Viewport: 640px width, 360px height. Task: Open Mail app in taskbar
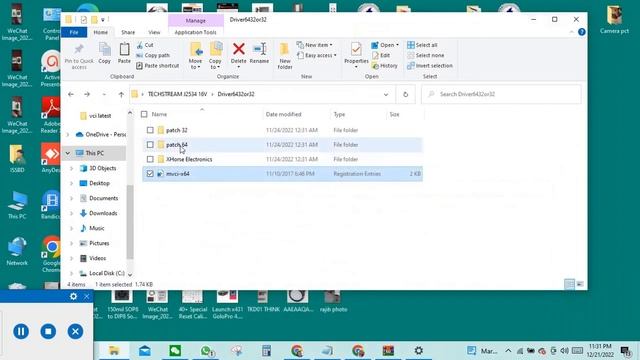(144, 351)
